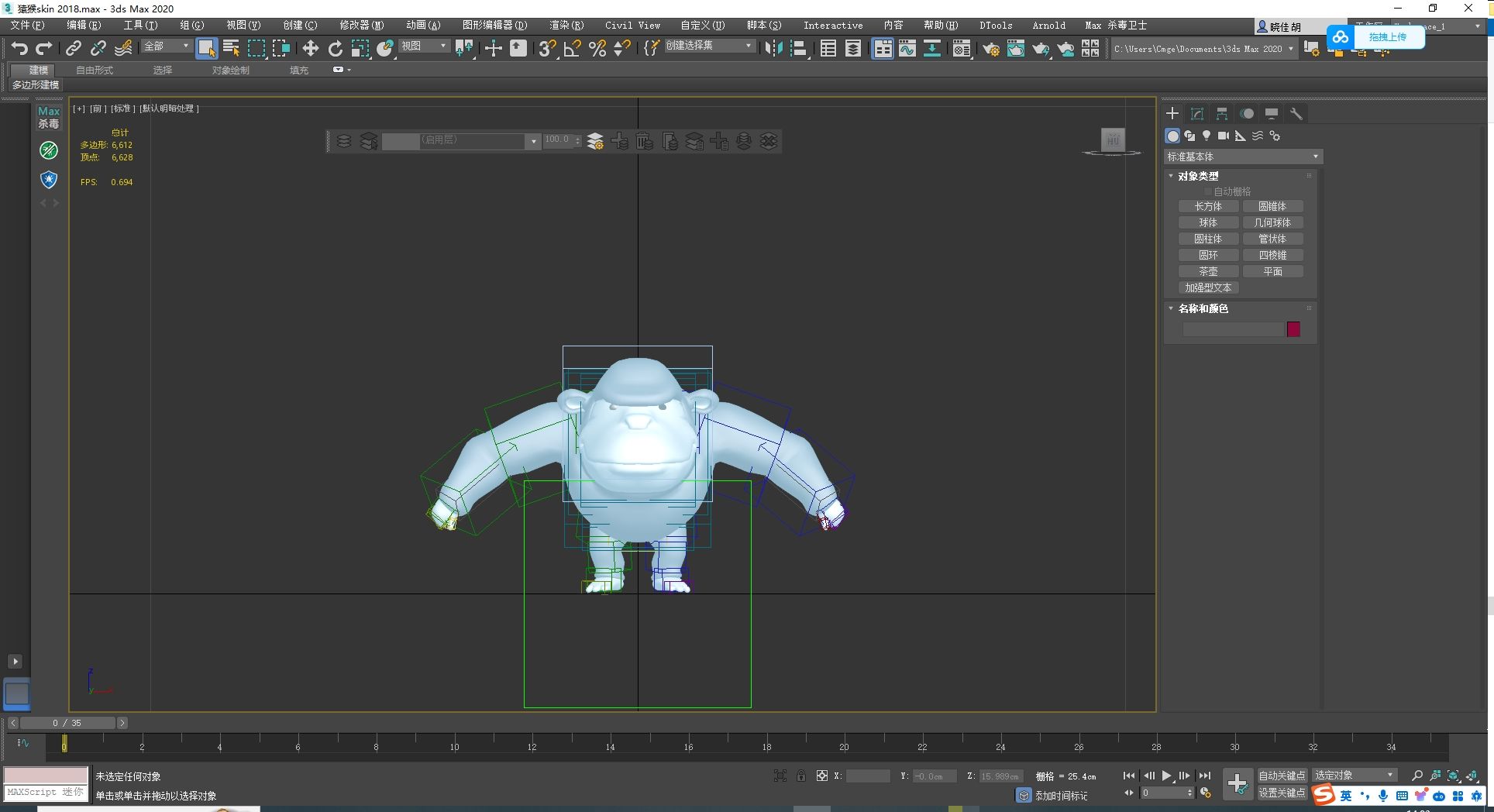Open the reference coordinate dropdown 视图
The image size is (1494, 812).
click(424, 46)
